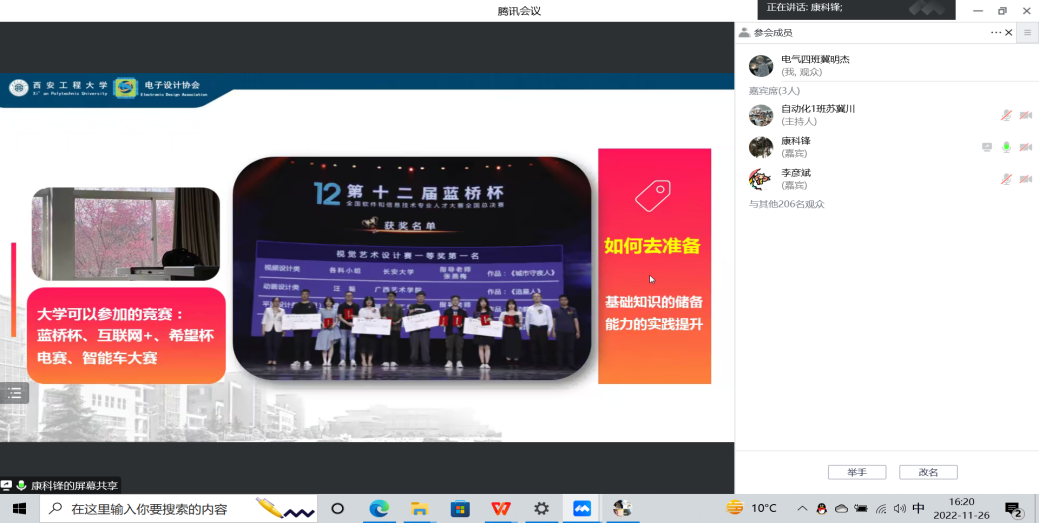Screen dimensions: 1039x523
Task: Click the 大学可以参加的竞赛 text box
Action: (126, 335)
